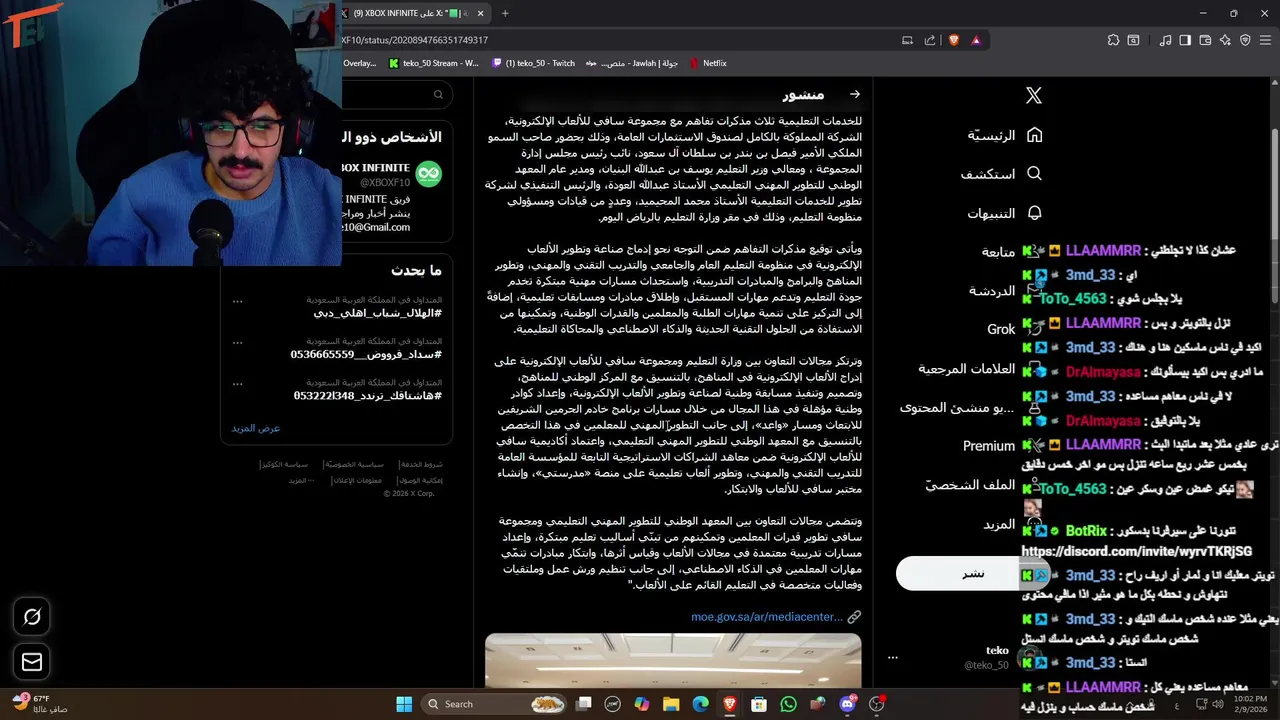
Task: Click the discord.com/invite link in chat overlay
Action: [1136, 551]
